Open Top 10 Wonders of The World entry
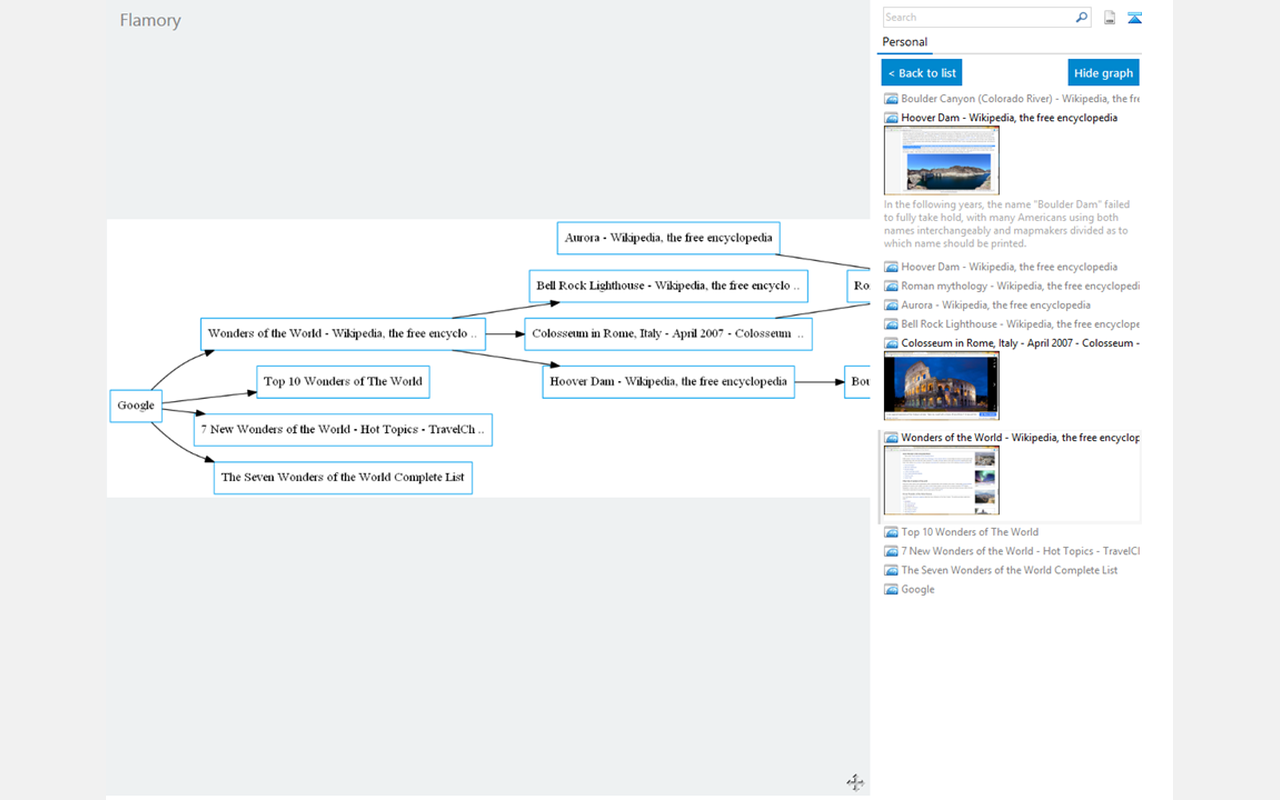 pos(970,532)
